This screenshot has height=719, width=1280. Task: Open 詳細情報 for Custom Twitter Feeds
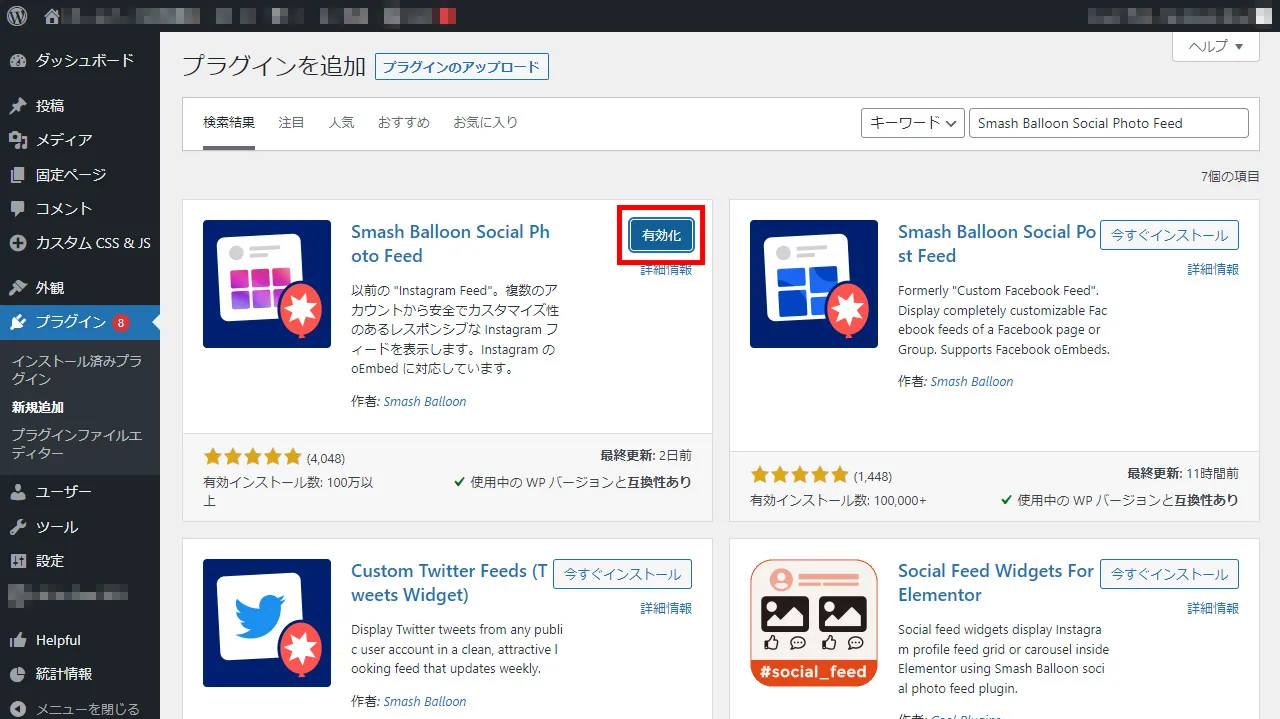click(x=666, y=608)
